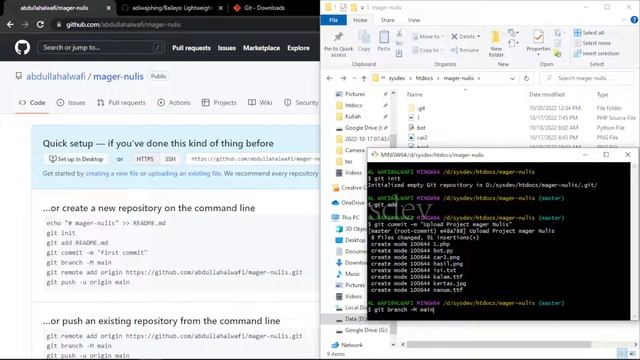Screen dimensions: 640x360
Task: Click the Copy ribbon icon
Action: pyautogui.click(x=364, y=41)
